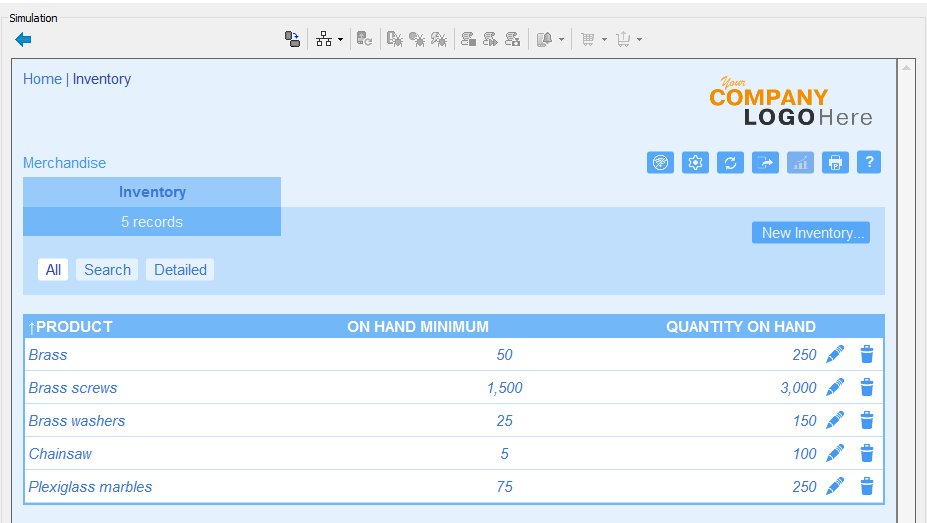This screenshot has width=927, height=523.
Task: Open the Merchandise link
Action: [64, 163]
